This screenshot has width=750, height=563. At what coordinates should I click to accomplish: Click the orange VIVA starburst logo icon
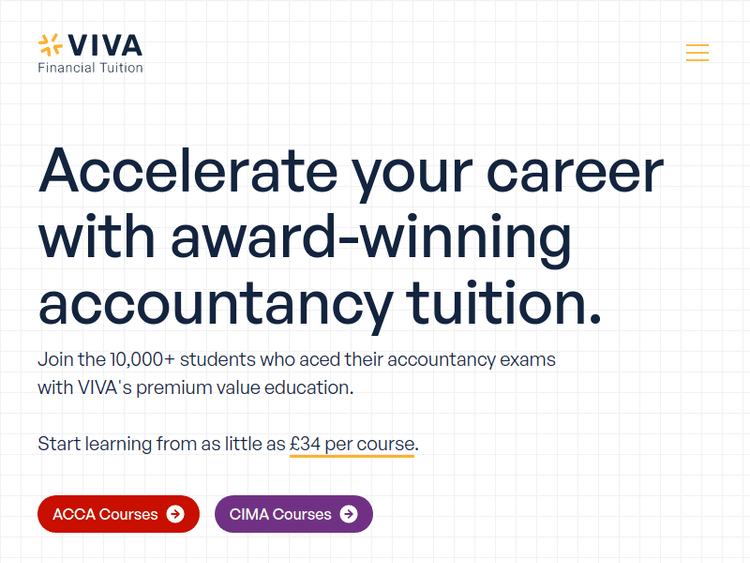tap(49, 45)
